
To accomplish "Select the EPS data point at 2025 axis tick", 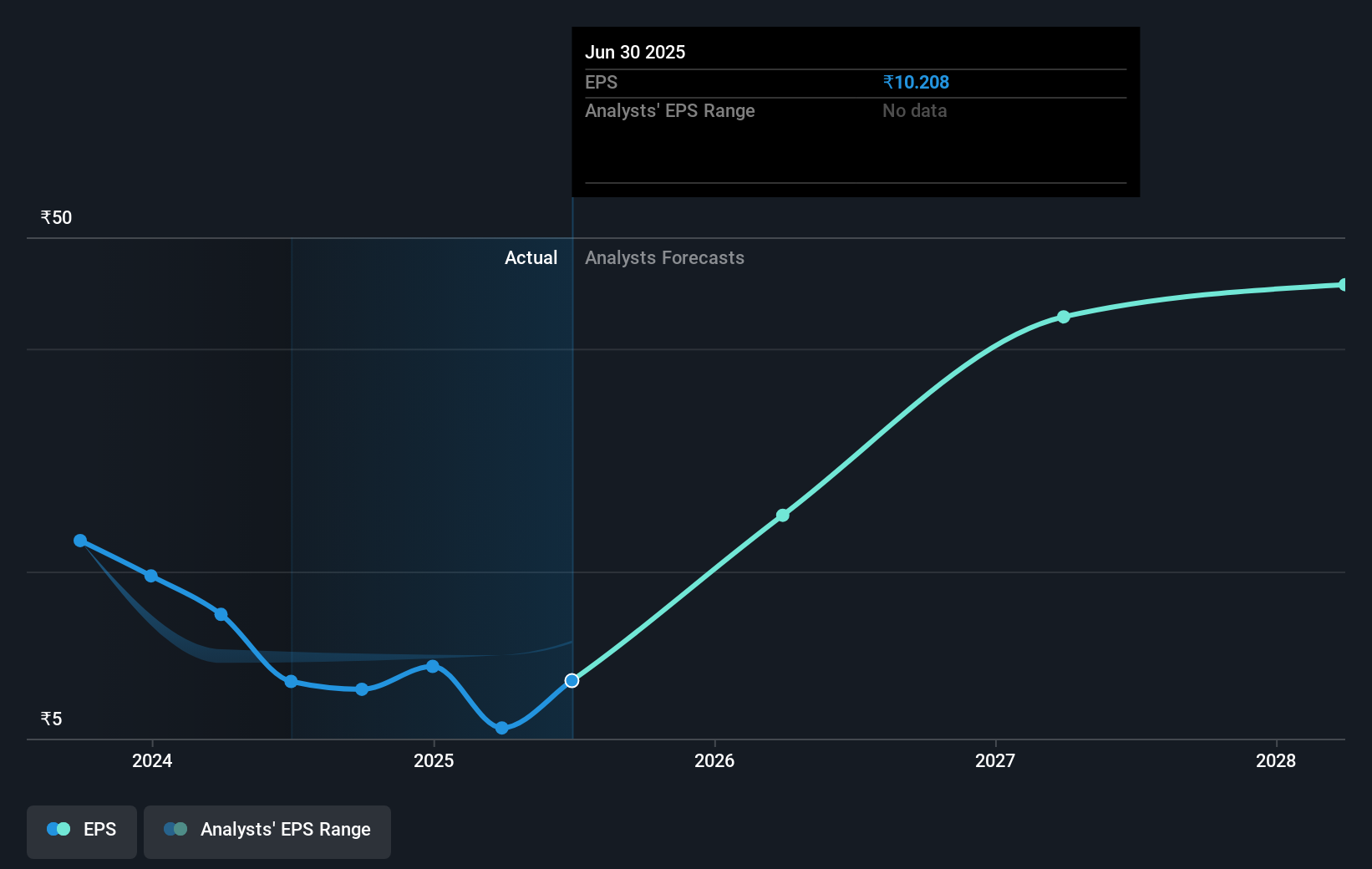I will [x=433, y=666].
